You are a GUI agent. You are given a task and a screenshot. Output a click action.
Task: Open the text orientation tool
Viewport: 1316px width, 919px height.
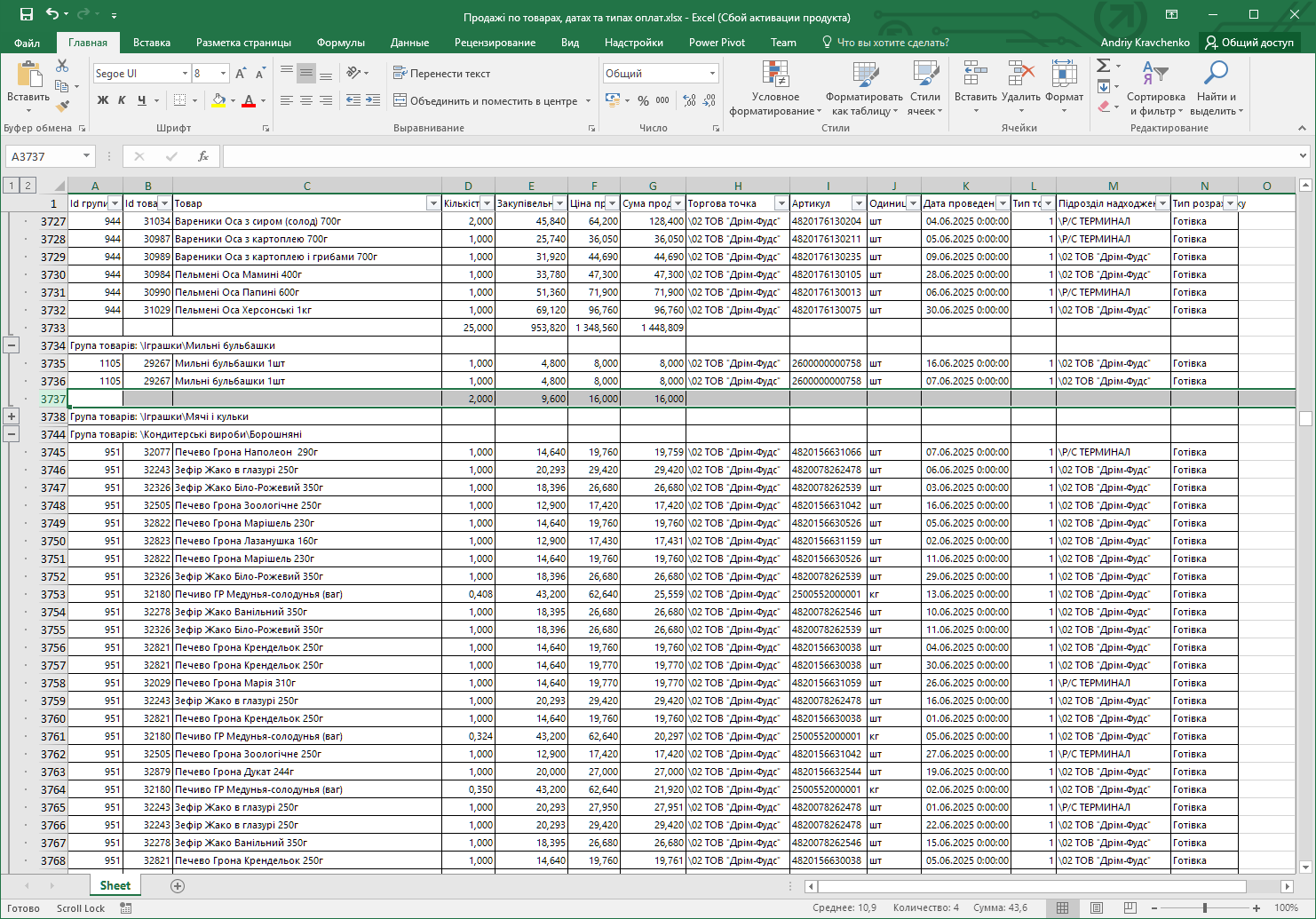pyautogui.click(x=354, y=74)
